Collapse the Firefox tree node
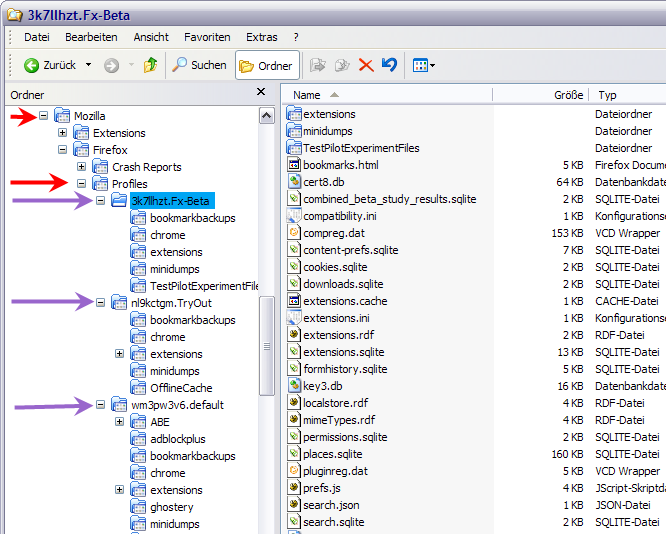Screen dimensions: 666x534 (x=62, y=150)
